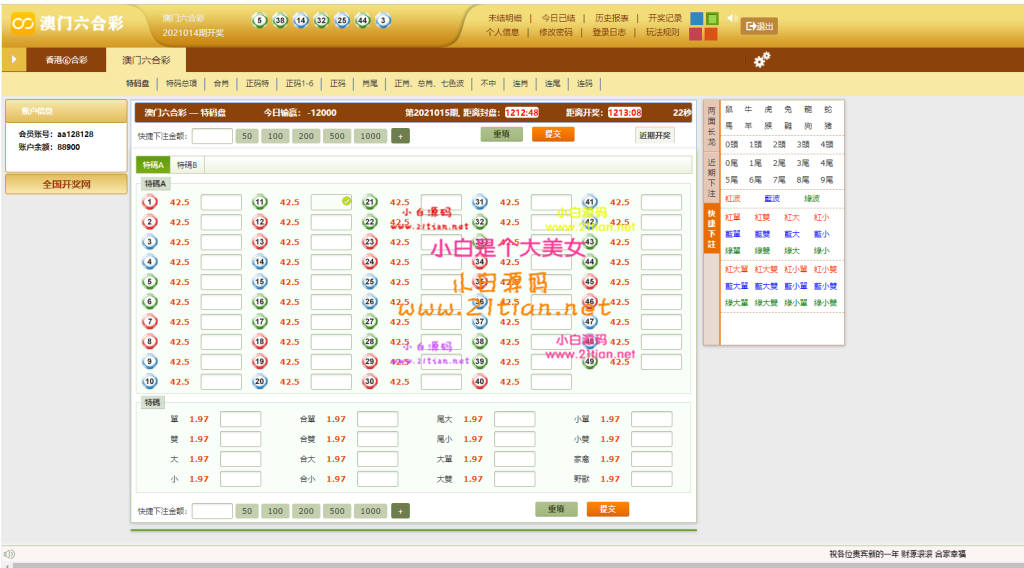1024x568 pixels.
Task: Click the number 11 green ball icon
Action: [260, 202]
